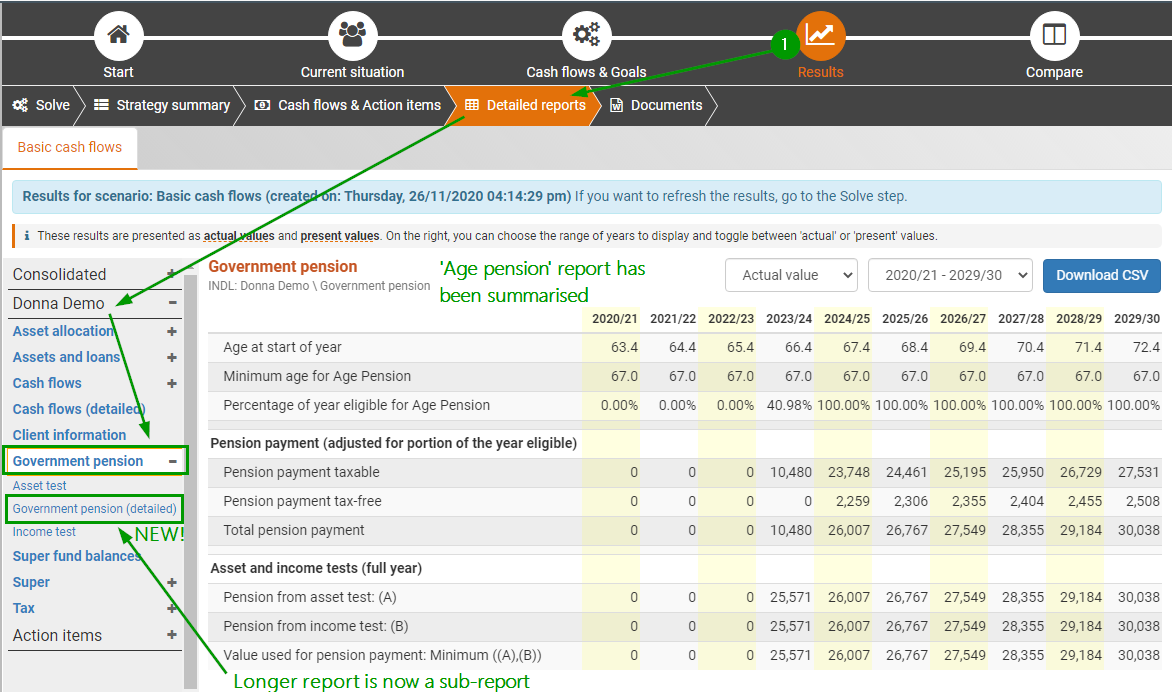Click the Start home icon
The height and width of the screenshot is (692, 1172).
118,36
